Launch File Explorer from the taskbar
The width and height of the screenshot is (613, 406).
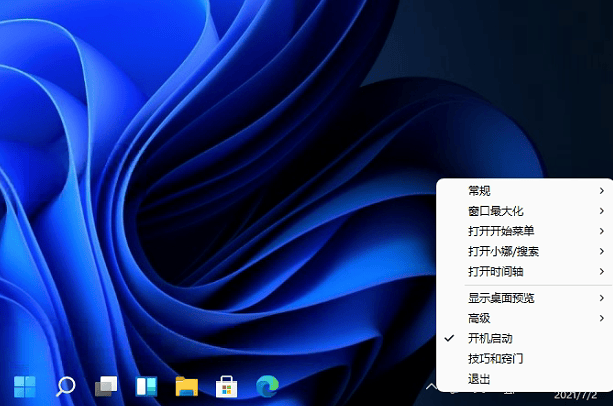[x=186, y=386]
